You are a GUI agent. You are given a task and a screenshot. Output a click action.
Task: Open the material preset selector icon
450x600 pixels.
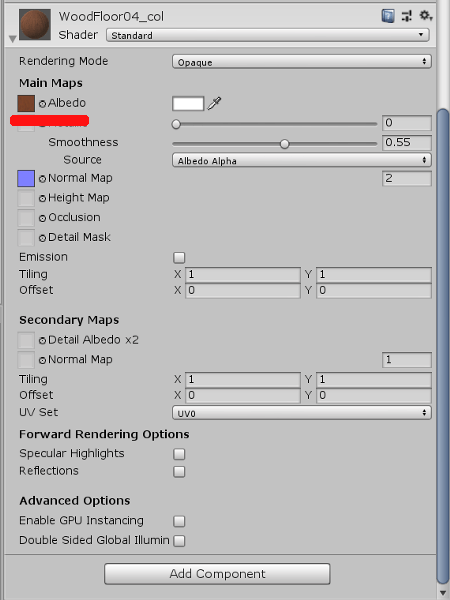407,16
